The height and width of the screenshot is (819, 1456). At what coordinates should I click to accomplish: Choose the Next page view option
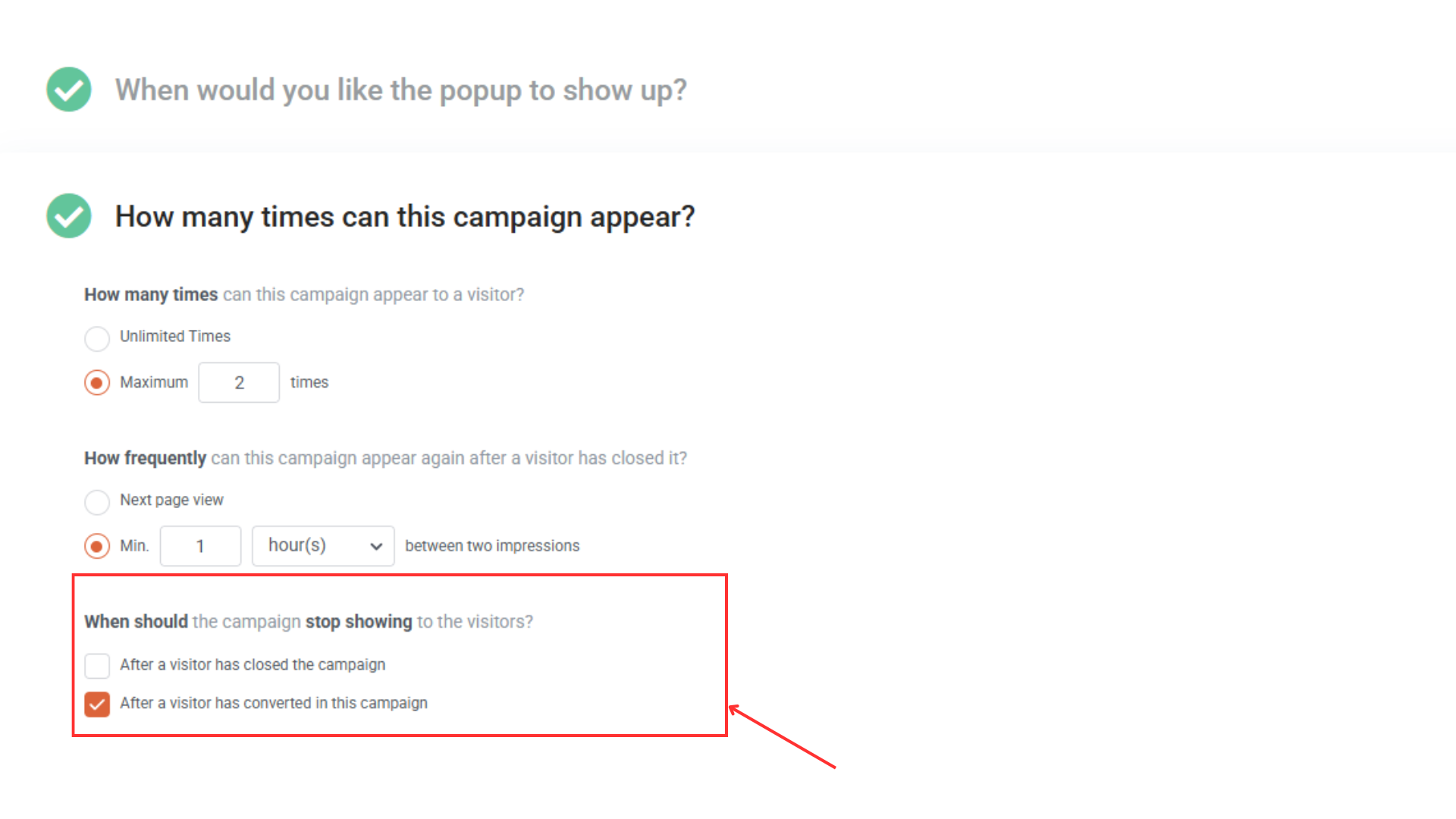[x=97, y=502]
